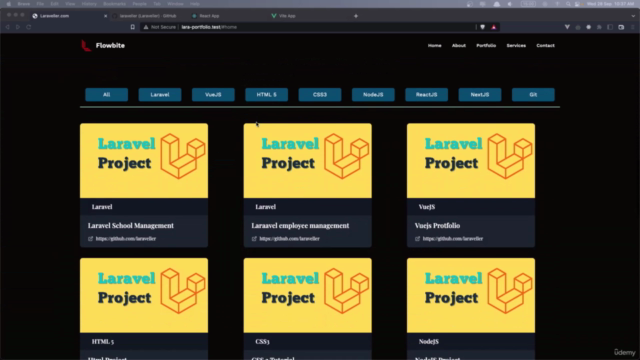The image size is (640, 360).
Task: Open GitHub link under Laraavel employee management
Action: [289, 239]
